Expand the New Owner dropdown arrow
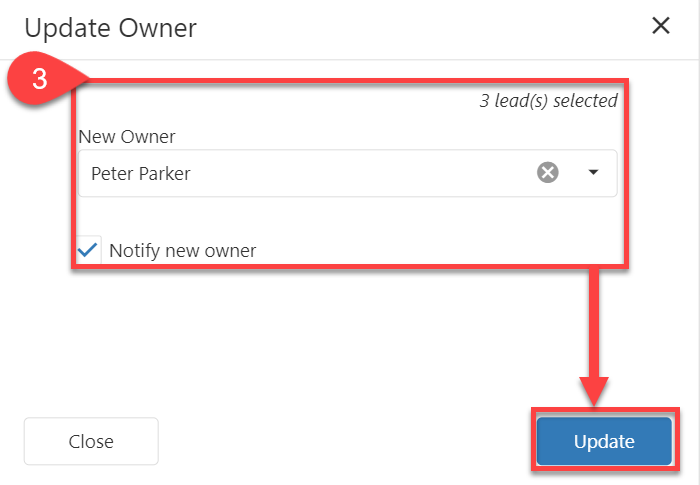This screenshot has width=700, height=485. (593, 173)
